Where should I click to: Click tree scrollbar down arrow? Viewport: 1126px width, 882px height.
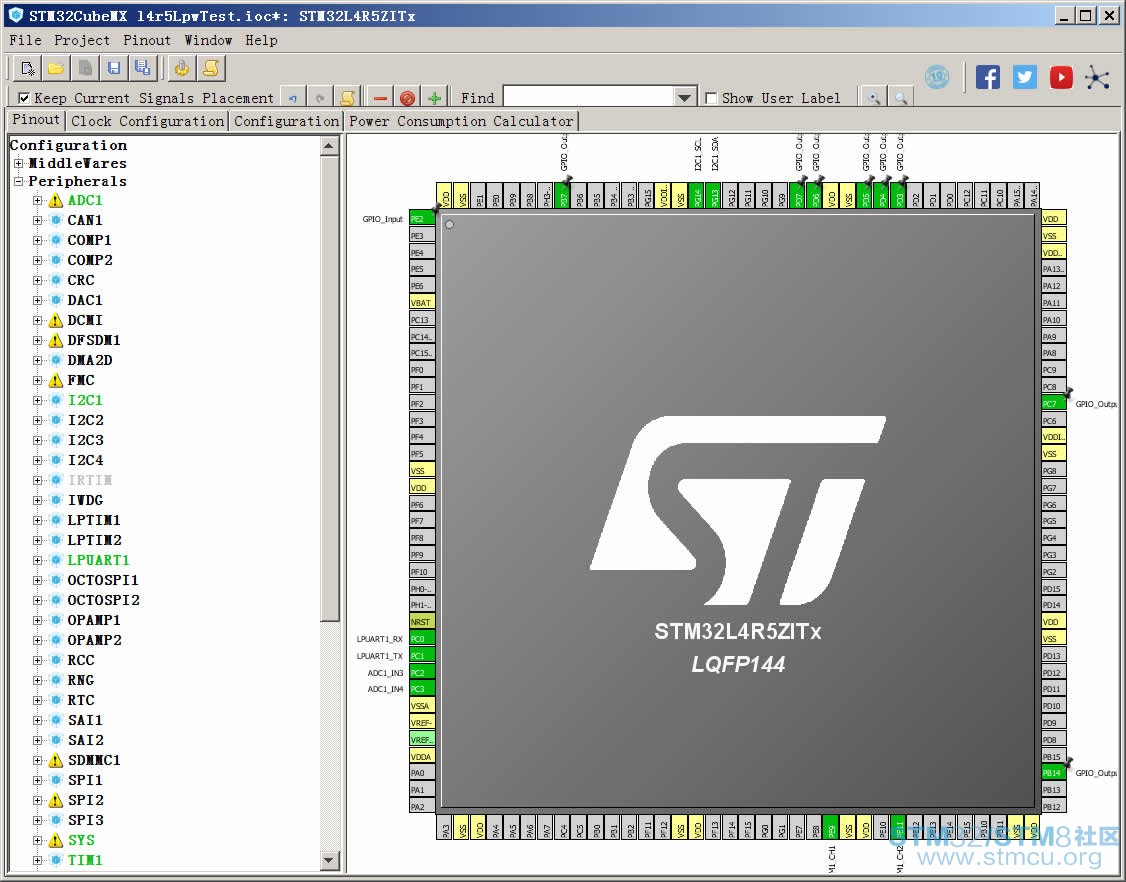coord(329,860)
